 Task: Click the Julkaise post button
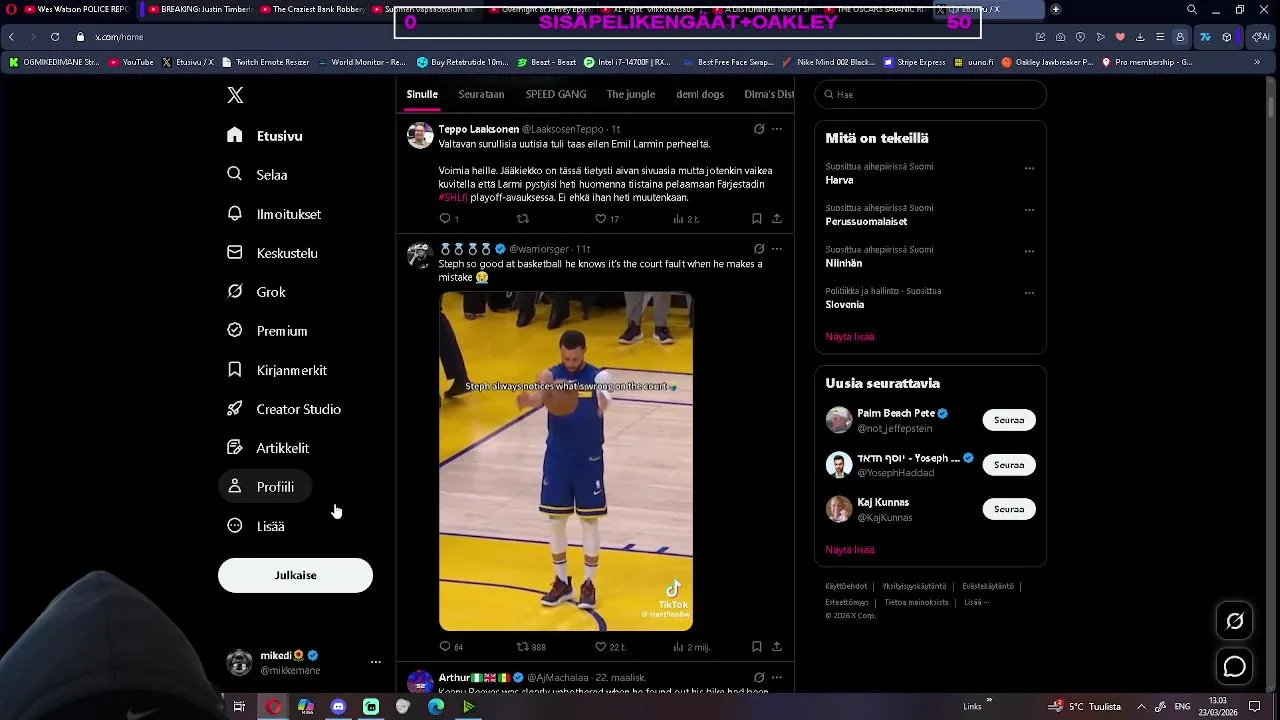(295, 575)
